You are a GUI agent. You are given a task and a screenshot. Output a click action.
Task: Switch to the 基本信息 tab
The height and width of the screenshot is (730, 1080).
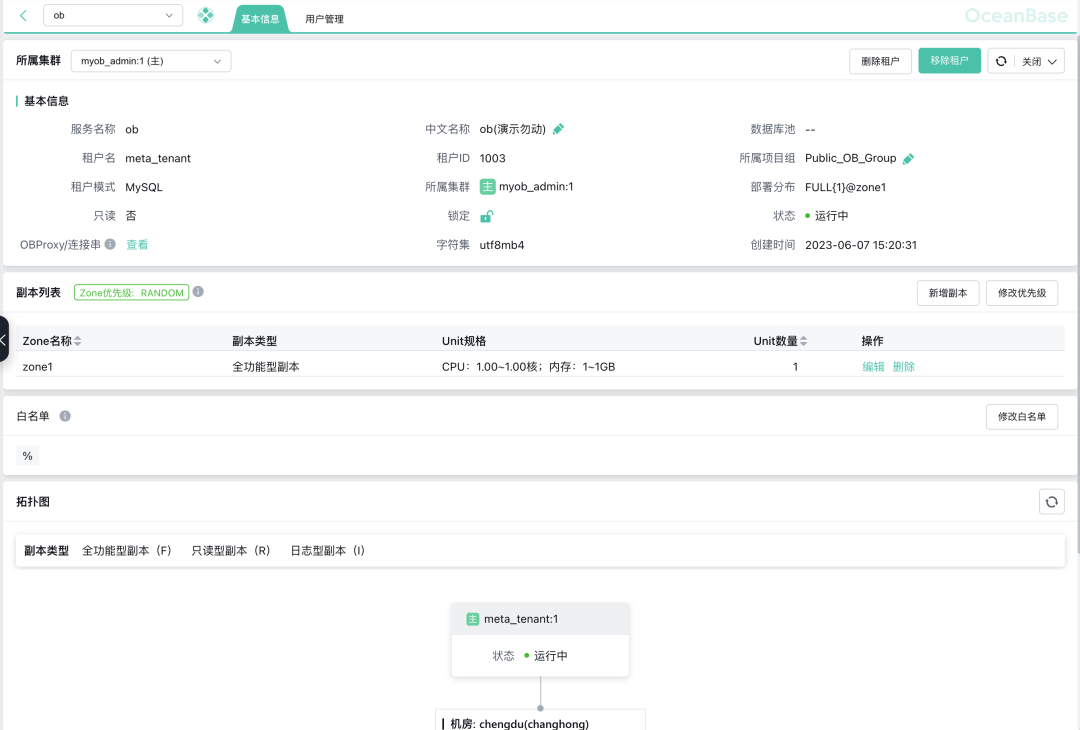[260, 19]
